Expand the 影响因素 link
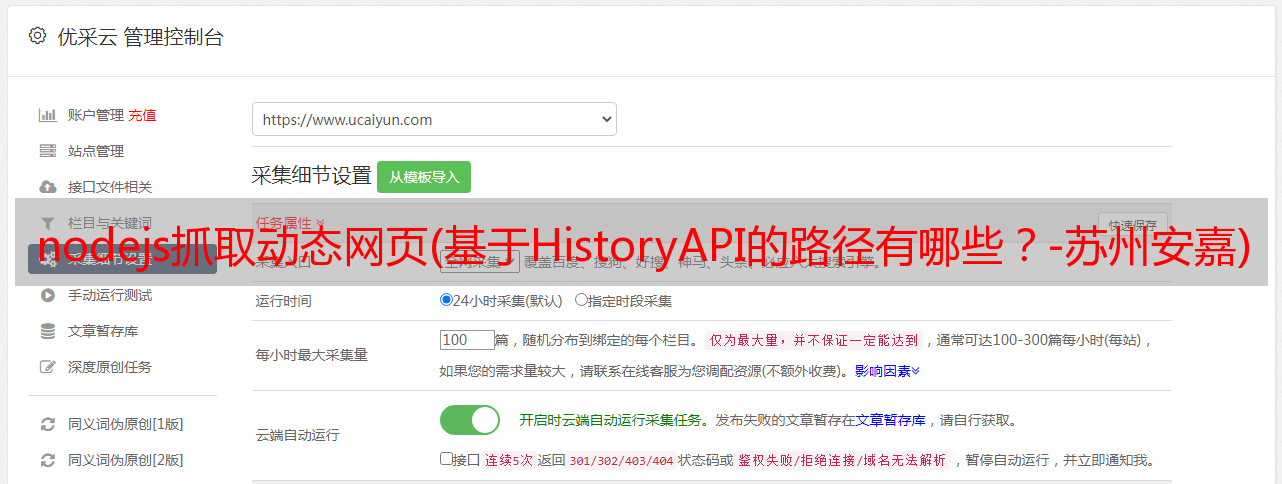 [887, 370]
